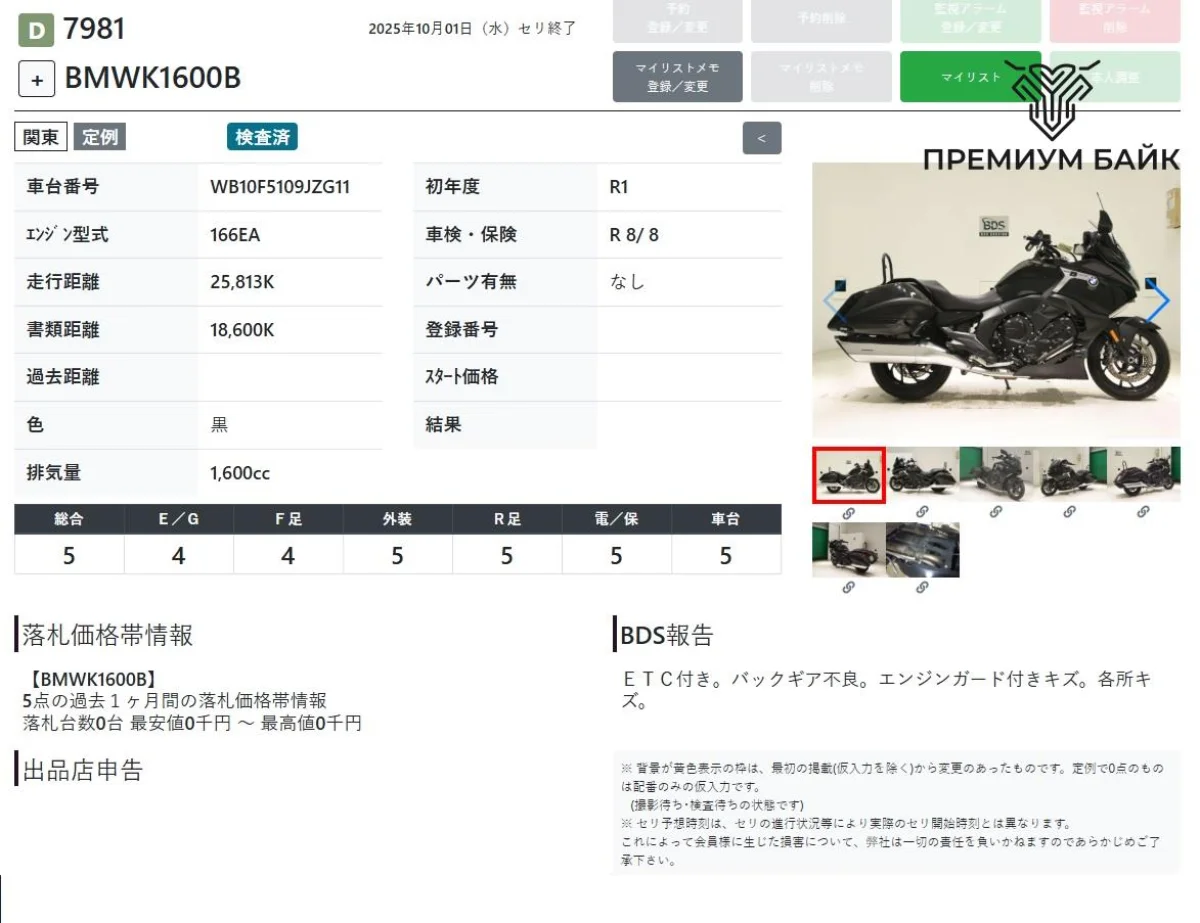The image size is (1200, 923).
Task: Click the plus button beside BMWK1600B
Action: click(x=37, y=79)
